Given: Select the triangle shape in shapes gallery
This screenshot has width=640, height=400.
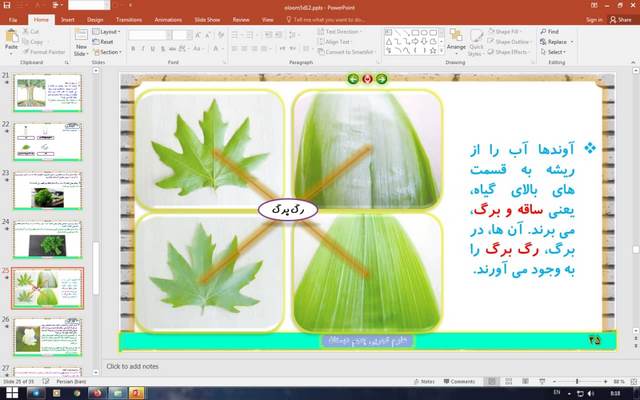Looking at the screenshot, I should [389, 42].
